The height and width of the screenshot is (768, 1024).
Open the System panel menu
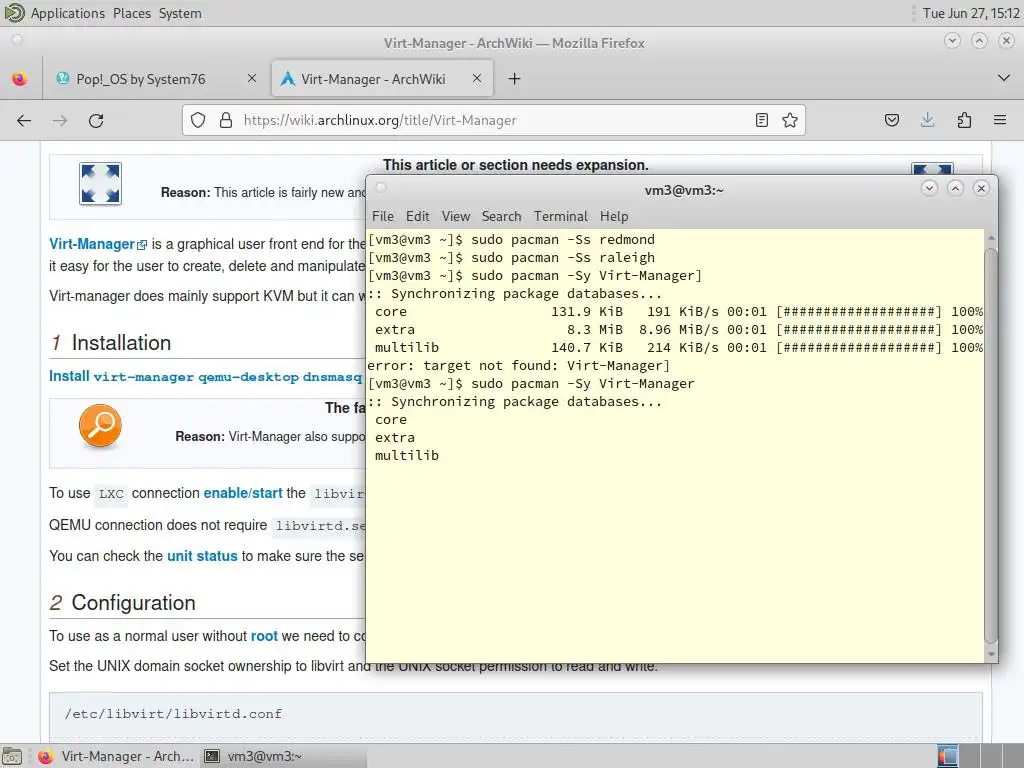tap(180, 13)
